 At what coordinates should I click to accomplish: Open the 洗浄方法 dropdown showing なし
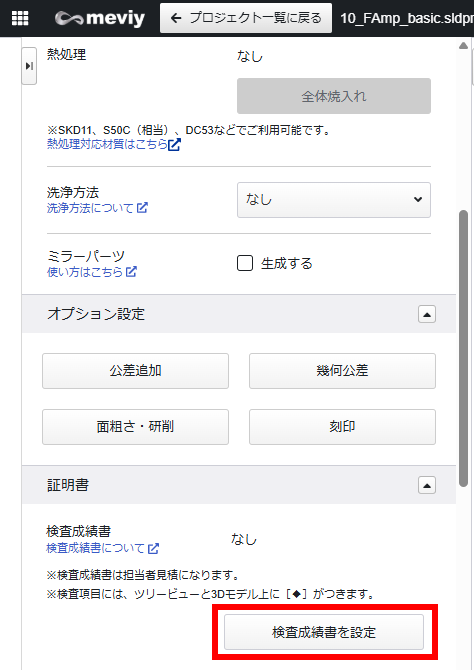334,200
